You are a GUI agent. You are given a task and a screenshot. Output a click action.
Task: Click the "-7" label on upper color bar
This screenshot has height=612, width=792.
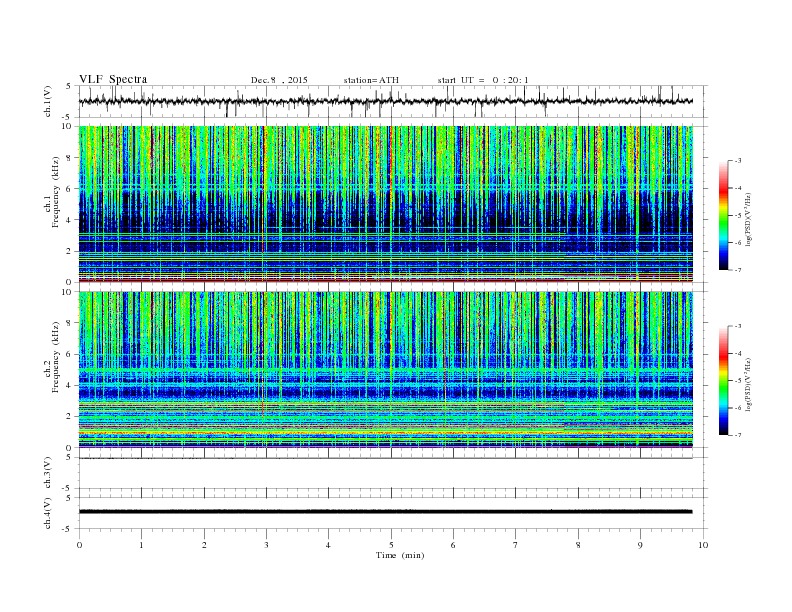pyautogui.click(x=738, y=270)
